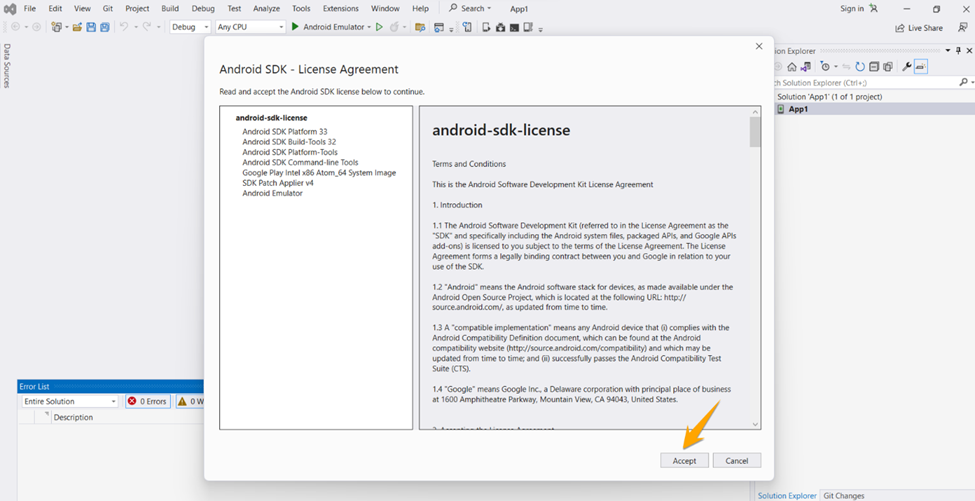Screen dimensions: 975x501
Task: Click the license scrollbar up arrow
Action: tap(755, 112)
